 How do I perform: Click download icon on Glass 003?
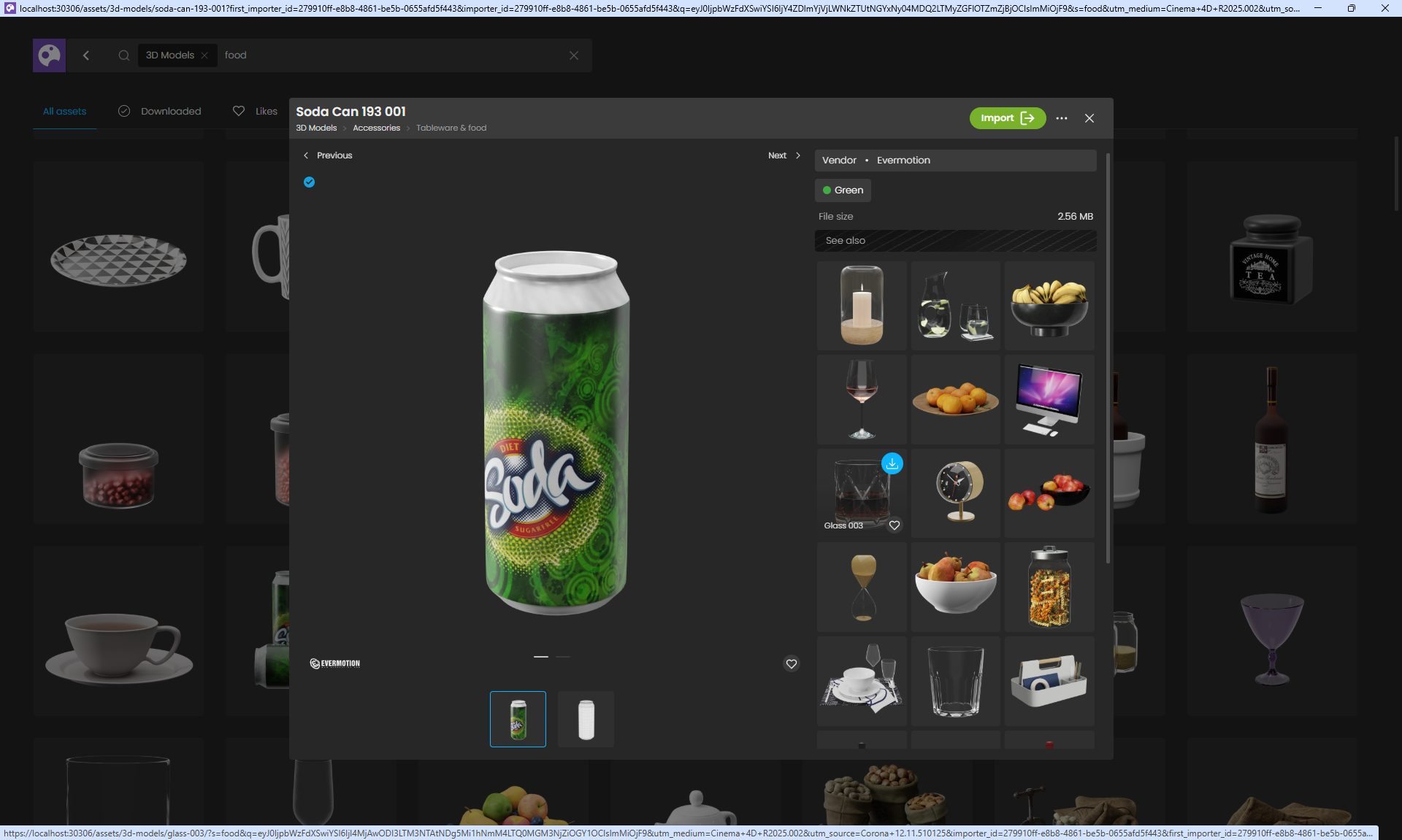892,463
